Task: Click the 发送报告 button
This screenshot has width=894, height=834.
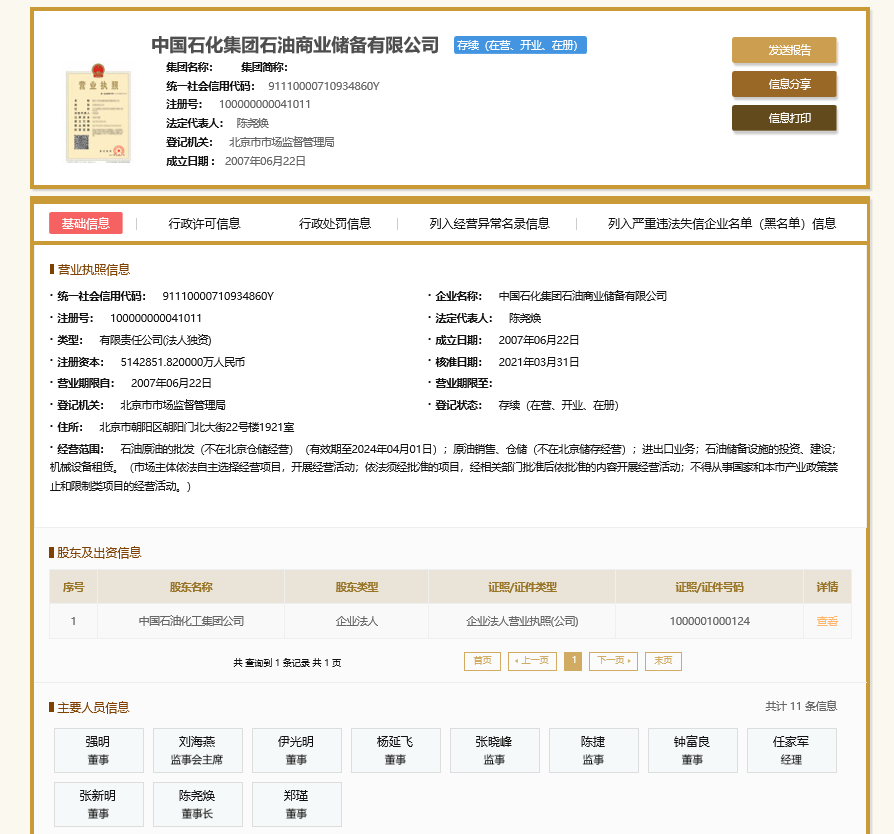Action: [x=784, y=50]
